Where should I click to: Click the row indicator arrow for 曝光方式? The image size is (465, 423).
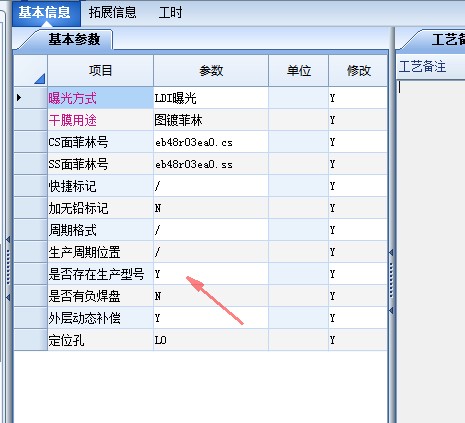(x=19, y=98)
